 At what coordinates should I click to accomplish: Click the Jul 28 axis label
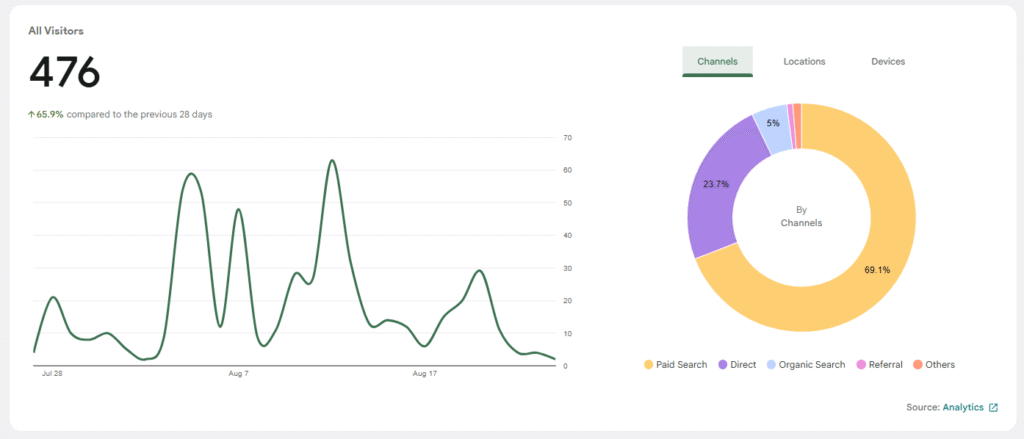[x=52, y=374]
